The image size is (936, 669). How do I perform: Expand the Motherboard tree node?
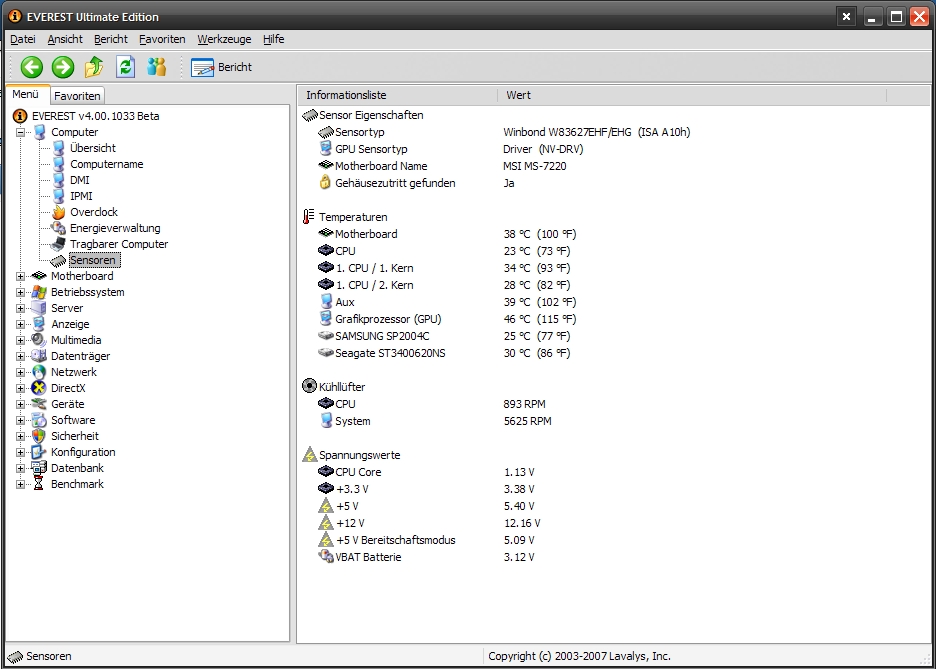coord(20,276)
